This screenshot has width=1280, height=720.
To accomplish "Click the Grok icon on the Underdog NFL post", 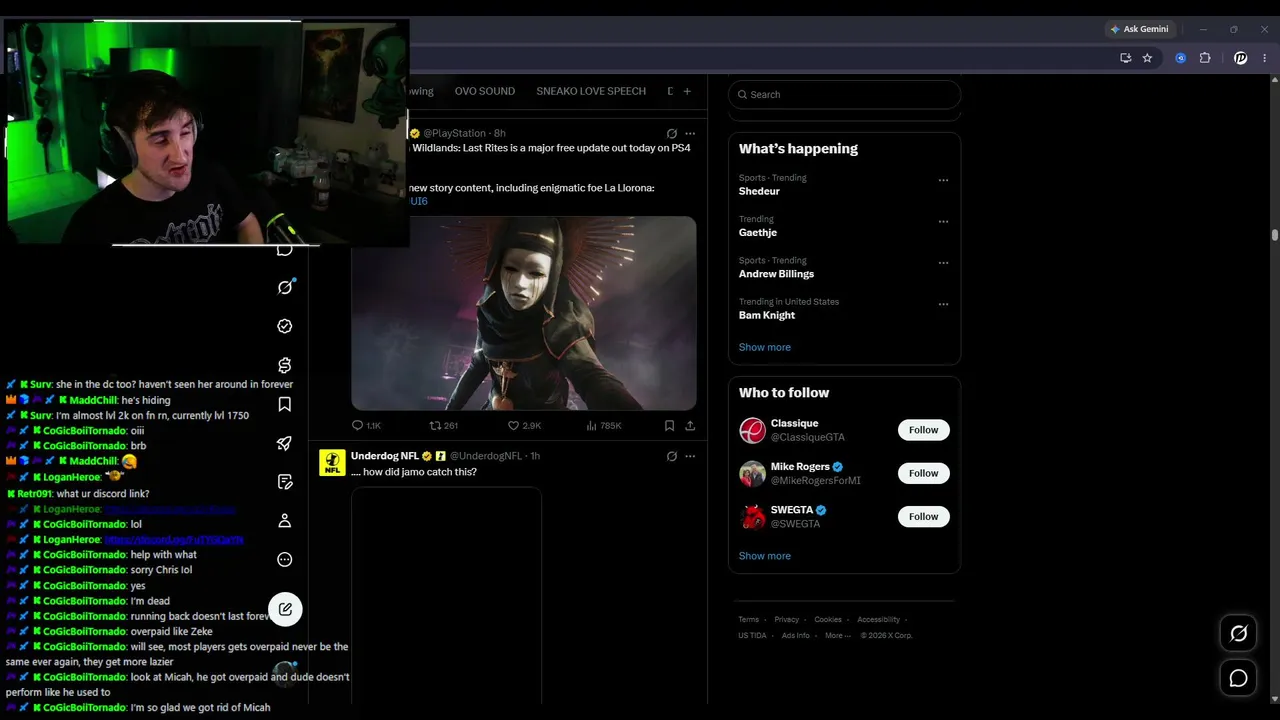I will click(672, 456).
